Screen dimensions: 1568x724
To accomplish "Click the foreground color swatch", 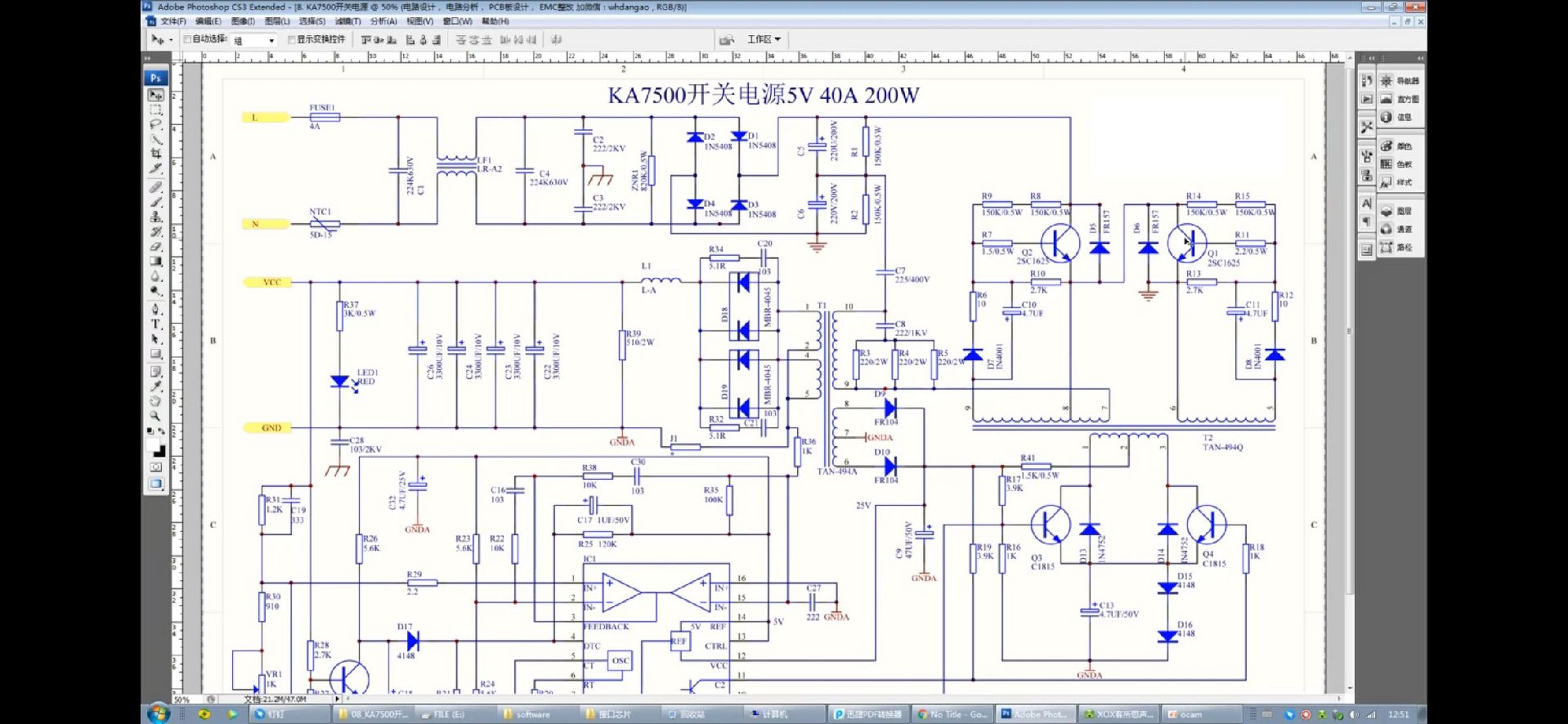I will 152,445.
